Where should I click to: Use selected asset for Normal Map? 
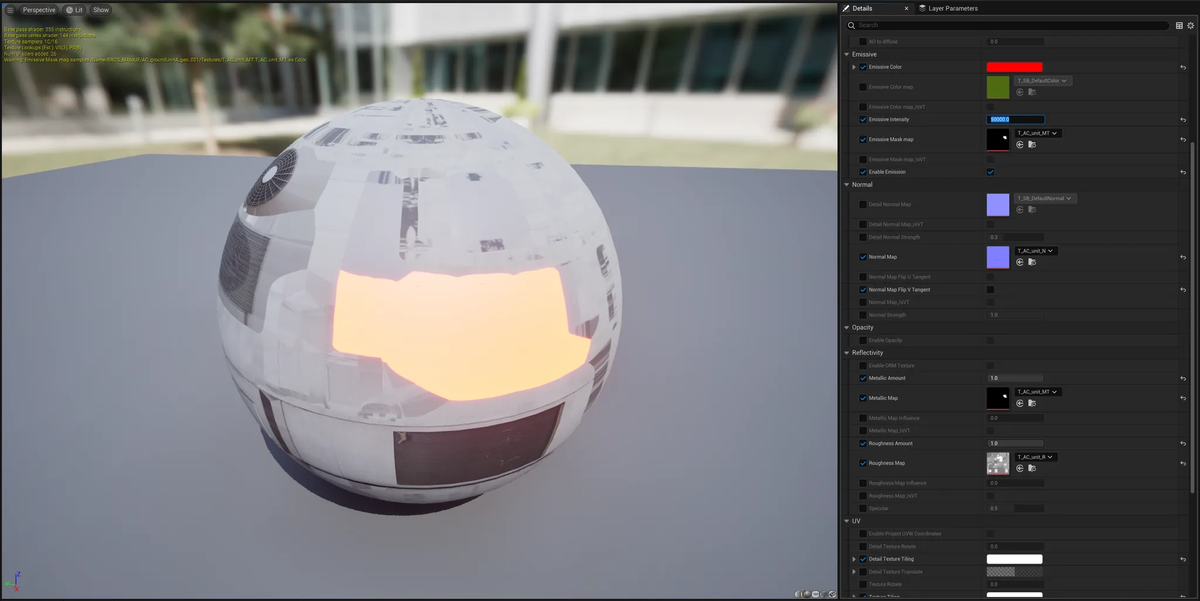tap(1020, 262)
